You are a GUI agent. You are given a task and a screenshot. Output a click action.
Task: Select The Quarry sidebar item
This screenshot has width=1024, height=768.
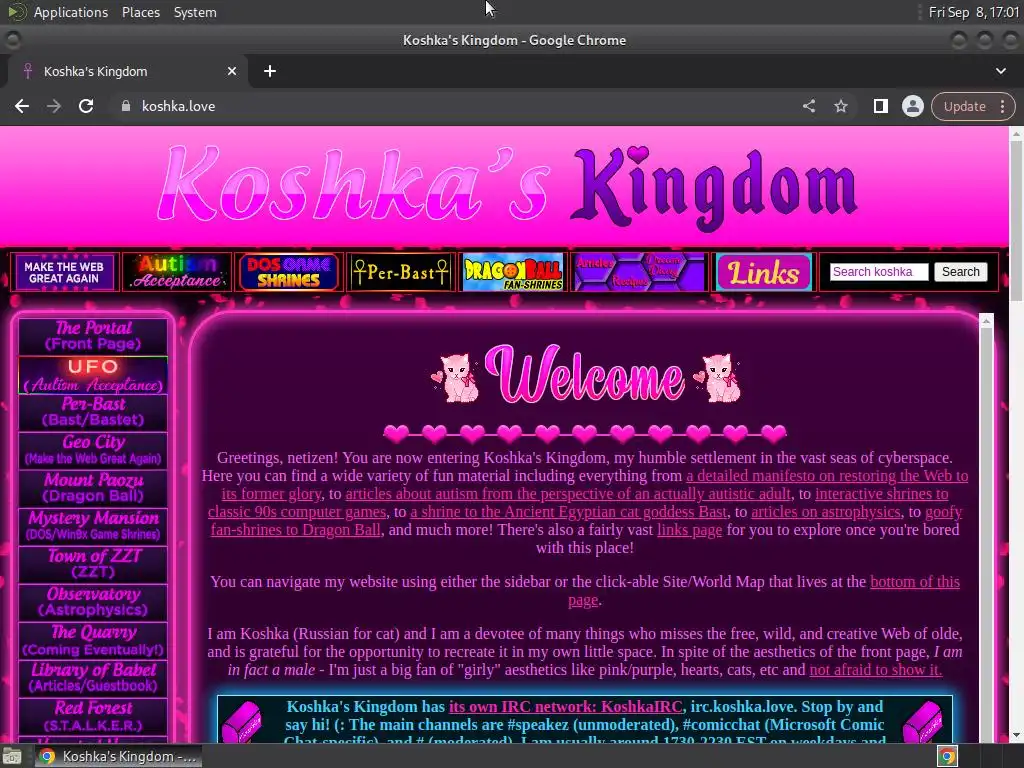click(93, 641)
